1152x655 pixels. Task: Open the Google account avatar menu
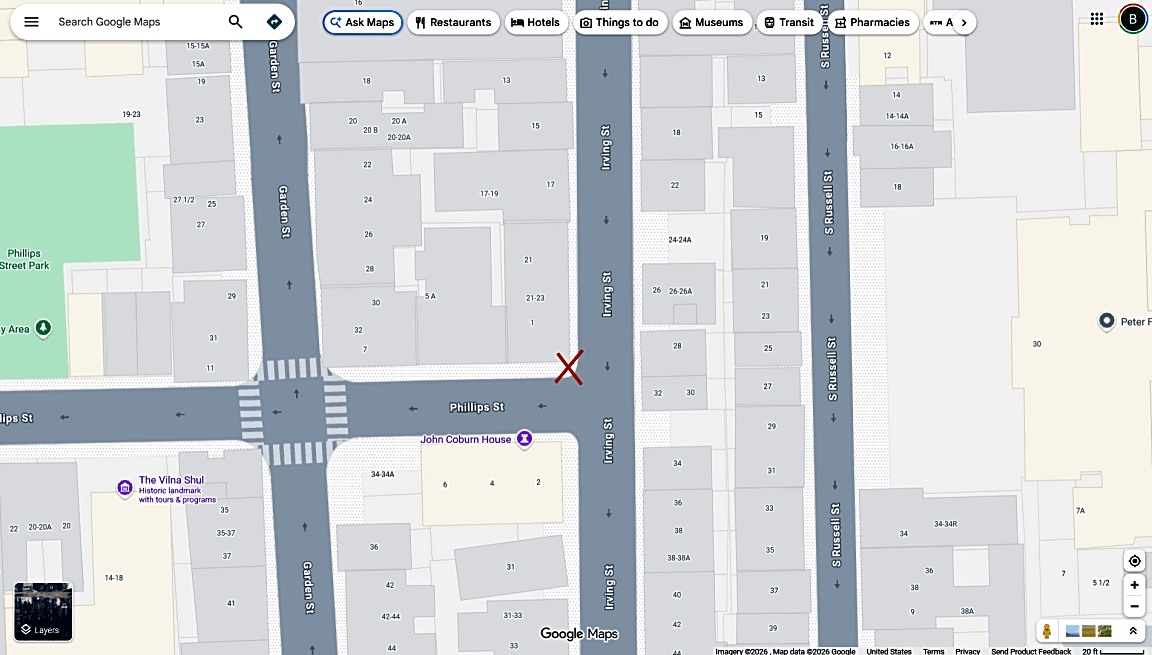click(1132, 20)
